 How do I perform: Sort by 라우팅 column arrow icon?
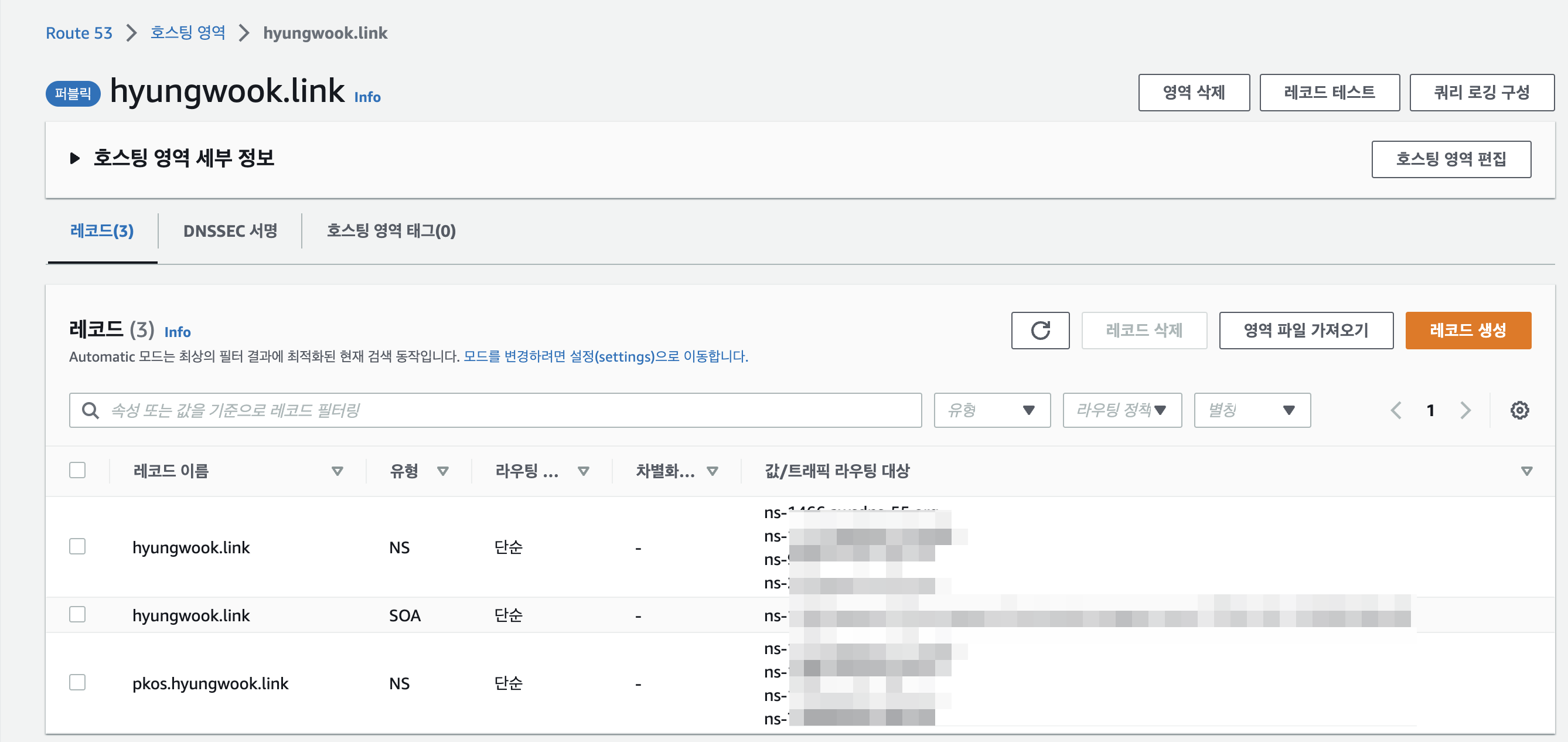click(583, 471)
